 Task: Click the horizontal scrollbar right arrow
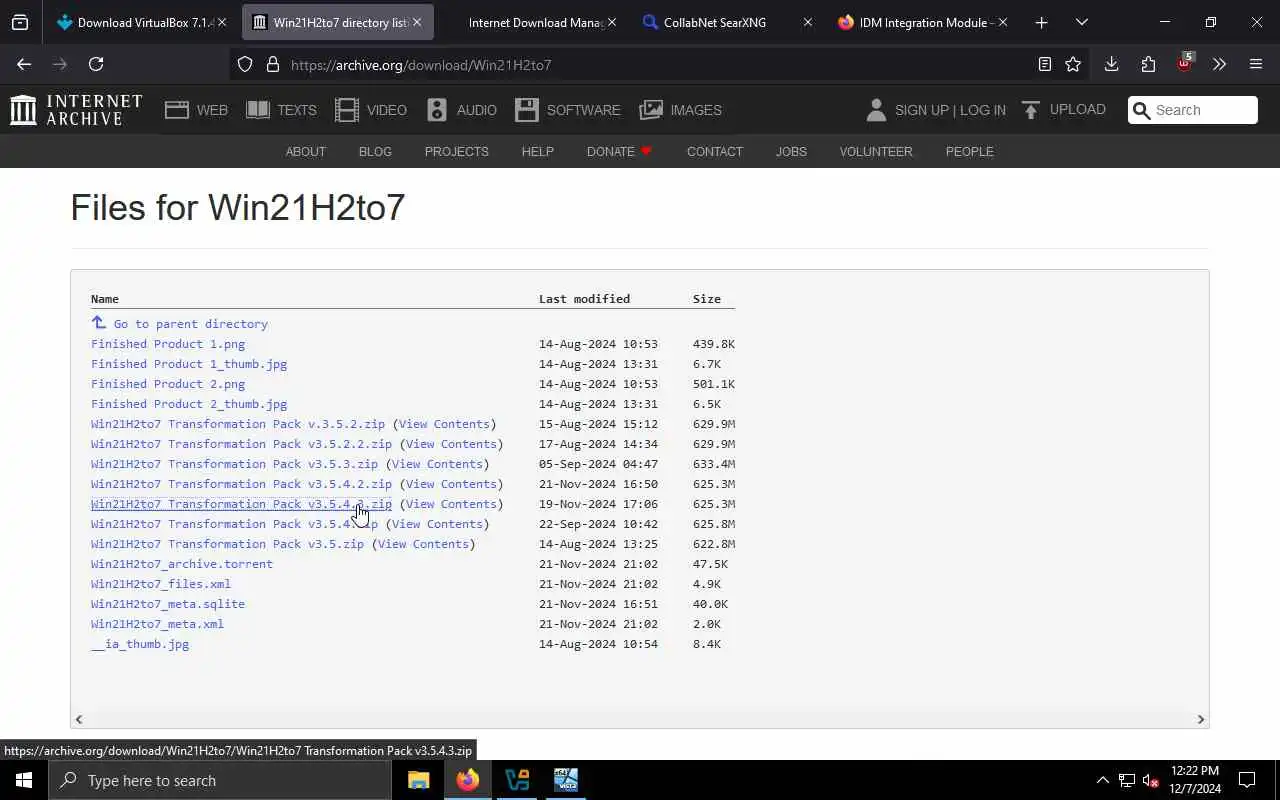1201,719
